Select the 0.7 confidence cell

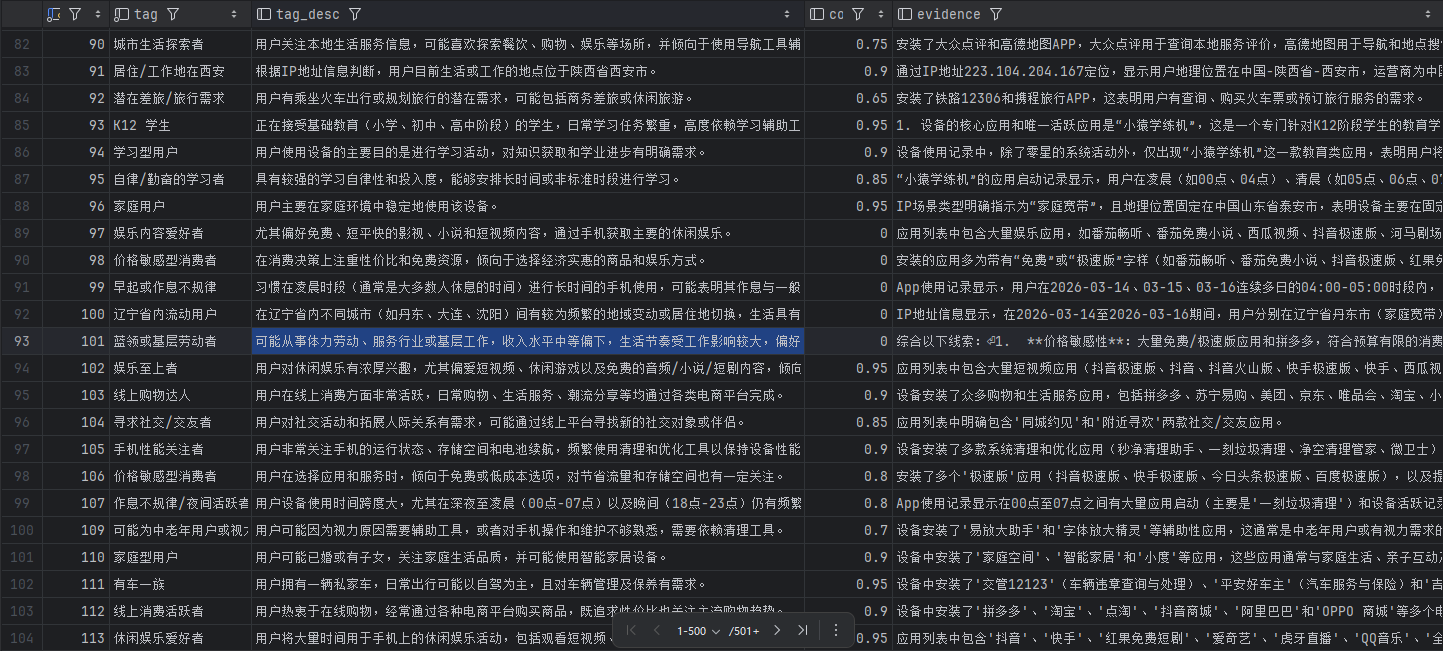849,530
